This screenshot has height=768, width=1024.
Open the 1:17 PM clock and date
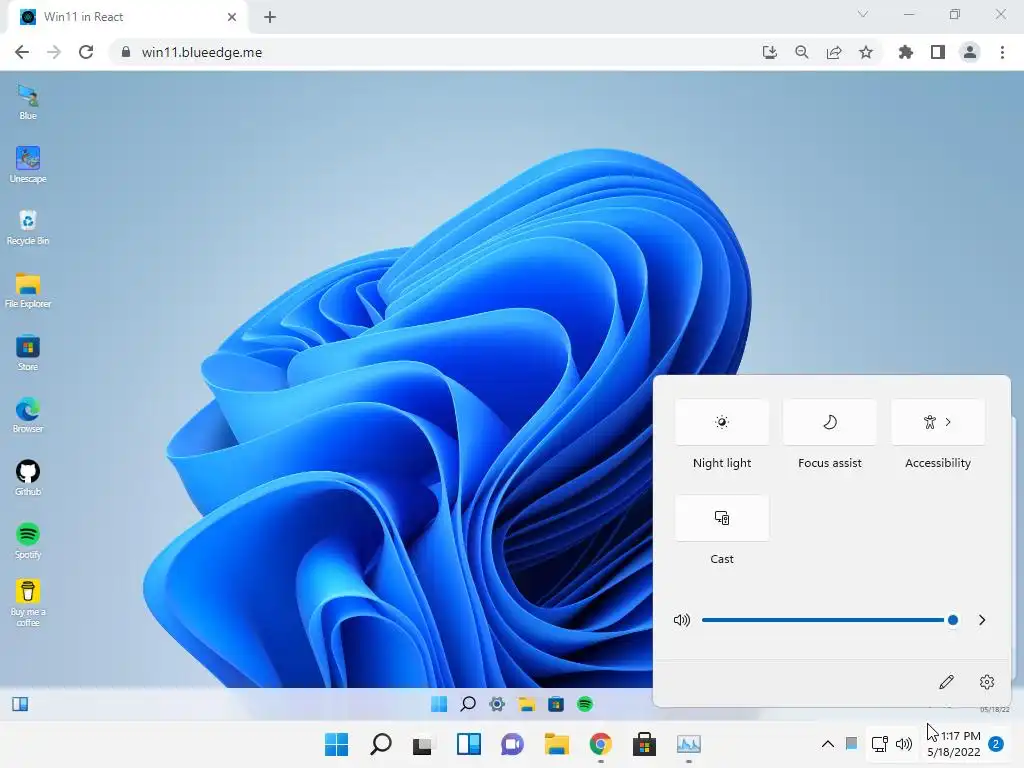click(954, 744)
